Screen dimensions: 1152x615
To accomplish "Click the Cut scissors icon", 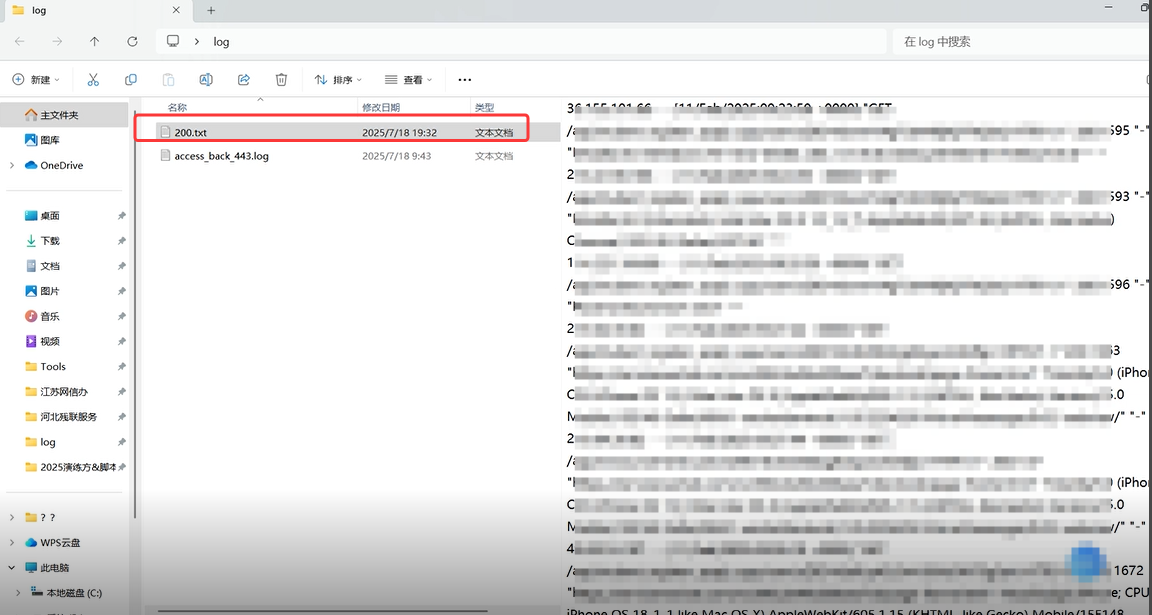I will point(93,79).
